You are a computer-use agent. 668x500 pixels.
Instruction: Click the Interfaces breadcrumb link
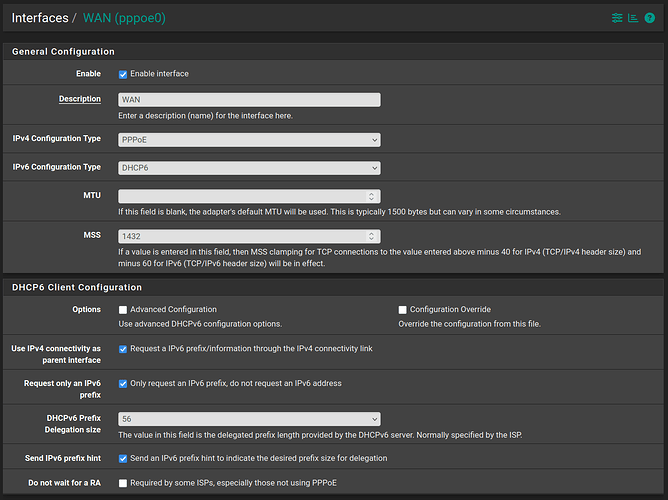coord(40,18)
